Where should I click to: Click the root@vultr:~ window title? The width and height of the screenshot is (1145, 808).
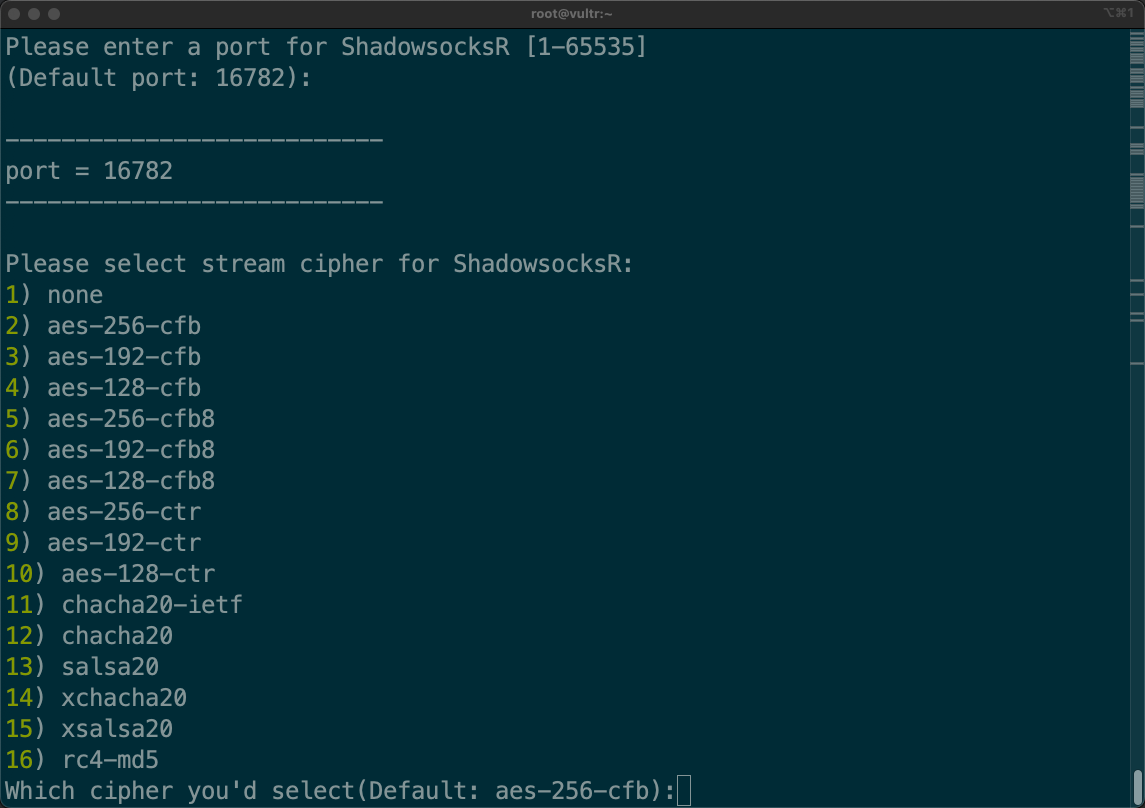pos(571,14)
